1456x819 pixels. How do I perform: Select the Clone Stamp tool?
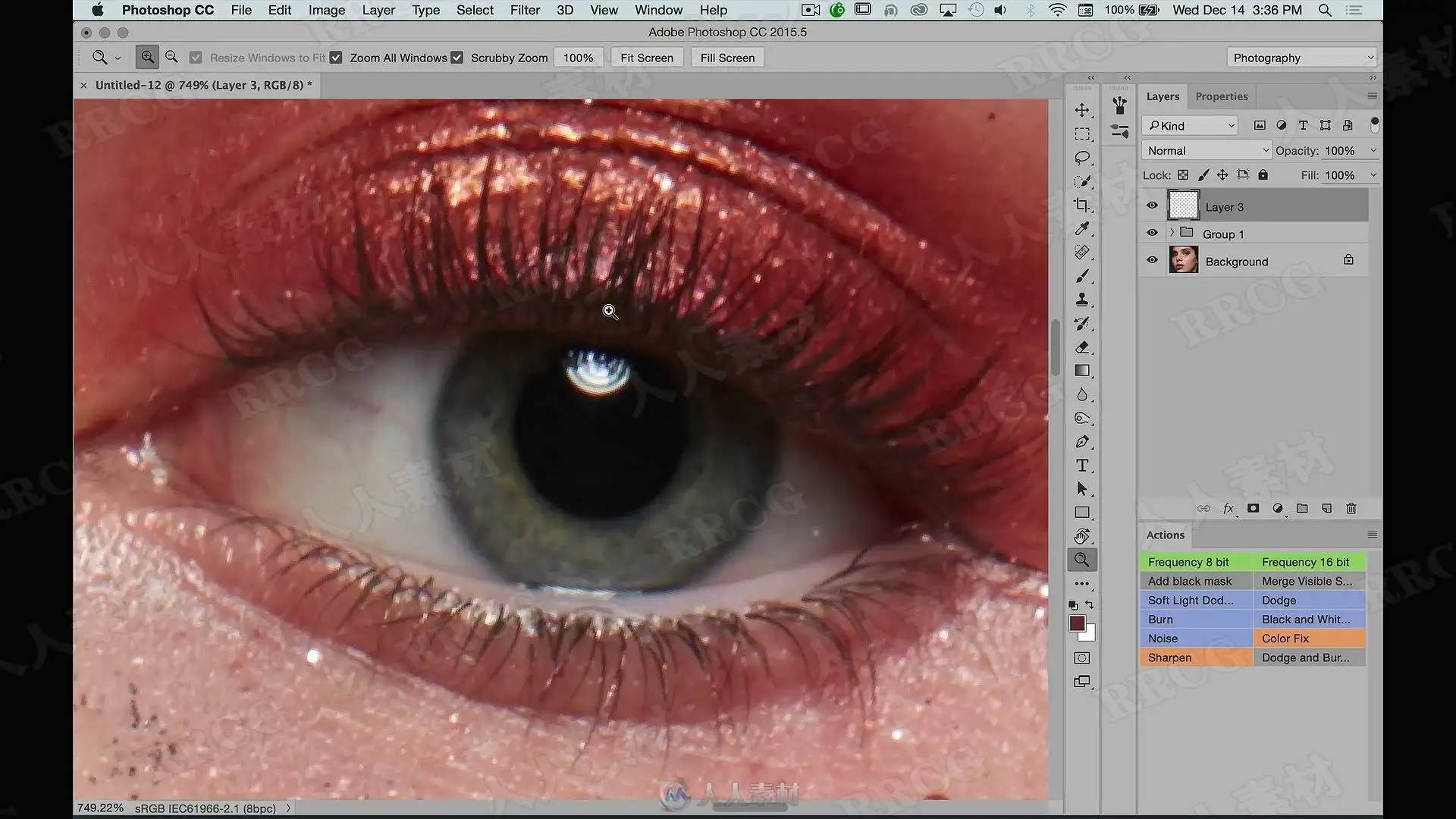pyautogui.click(x=1082, y=300)
